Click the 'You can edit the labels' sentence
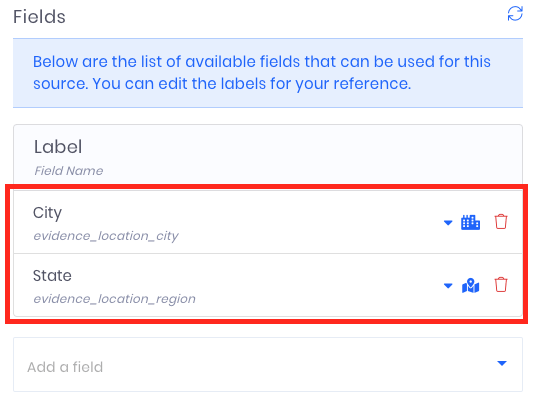This screenshot has height=406, width=533. click(252, 84)
